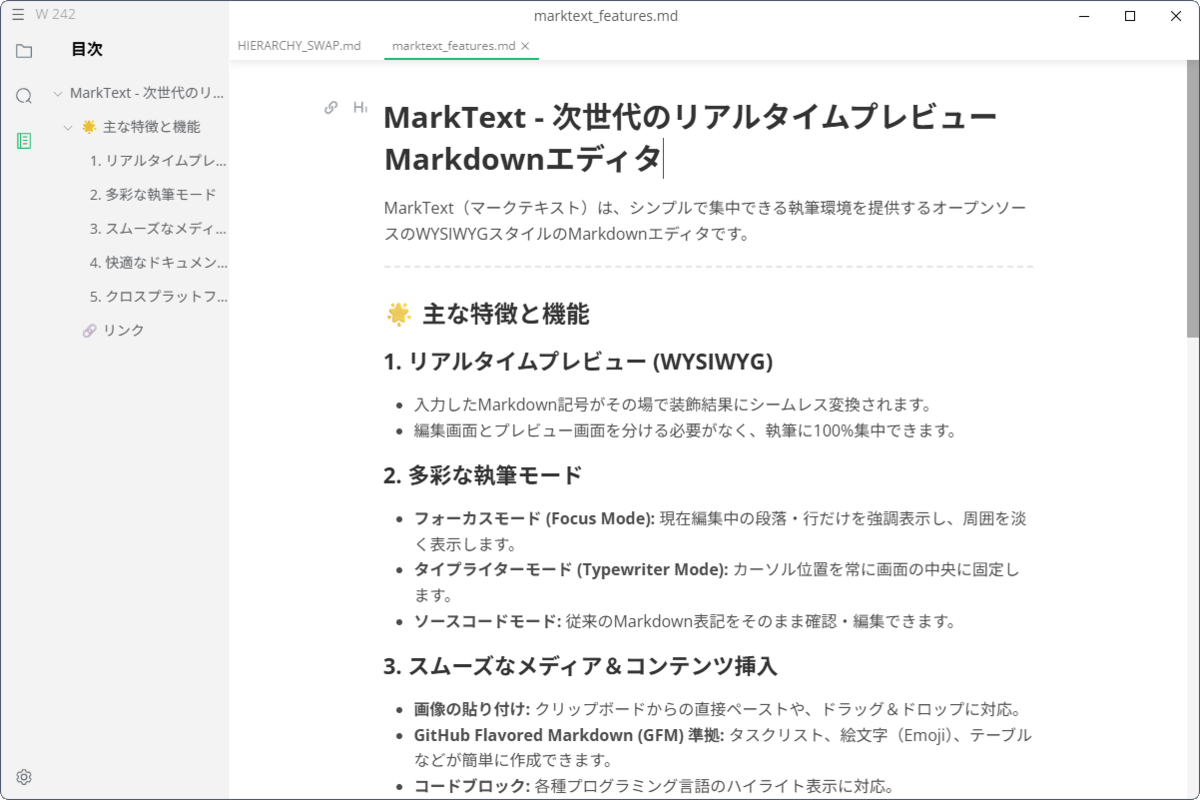Click heading 2. 多彩な執筆モード in editor
This screenshot has height=800, width=1200.
pos(483,475)
